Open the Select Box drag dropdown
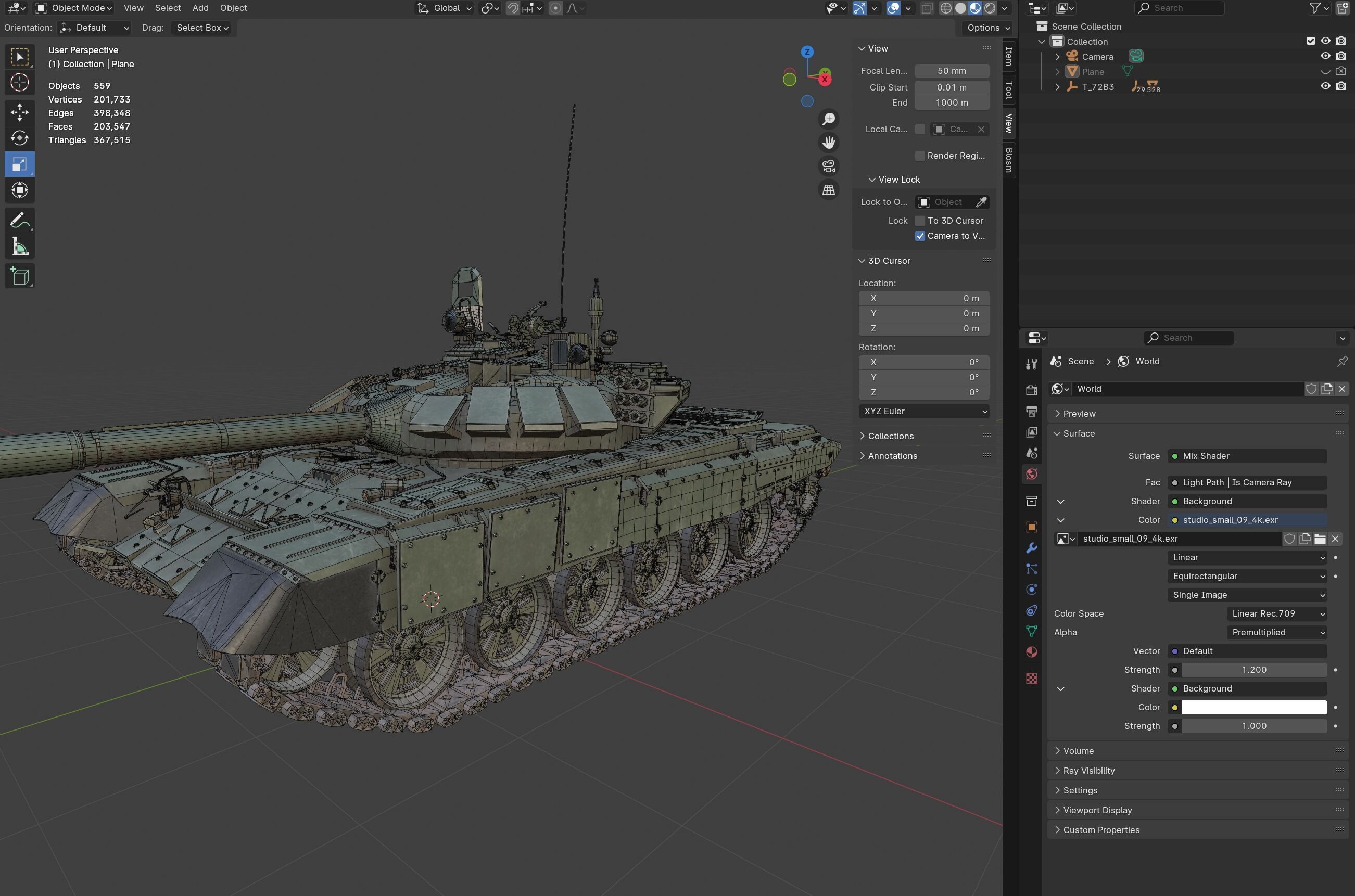The height and width of the screenshot is (896, 1355). click(202, 28)
